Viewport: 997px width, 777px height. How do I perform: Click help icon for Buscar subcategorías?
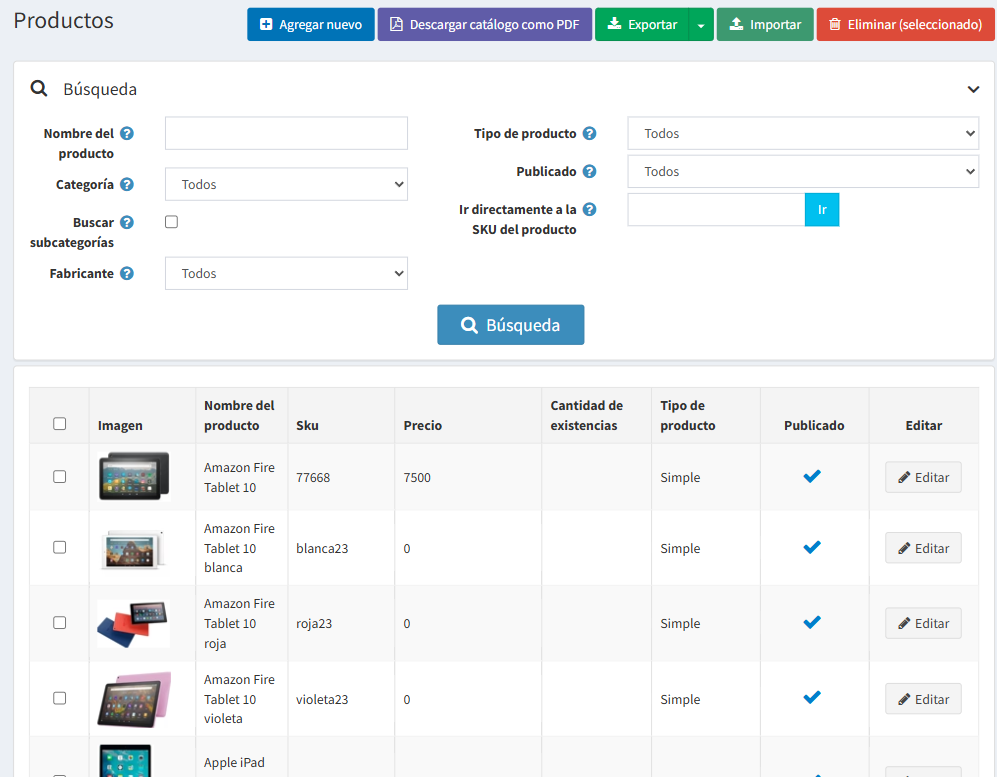click(127, 223)
